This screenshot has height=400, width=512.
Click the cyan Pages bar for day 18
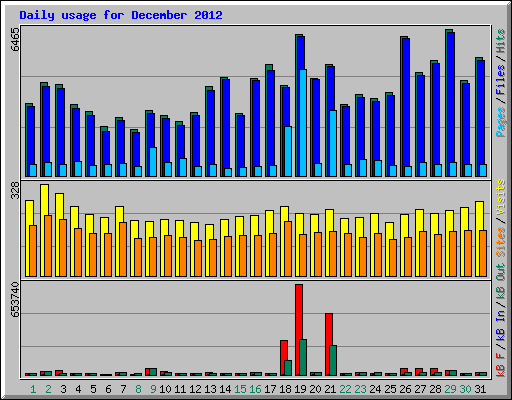288,151
